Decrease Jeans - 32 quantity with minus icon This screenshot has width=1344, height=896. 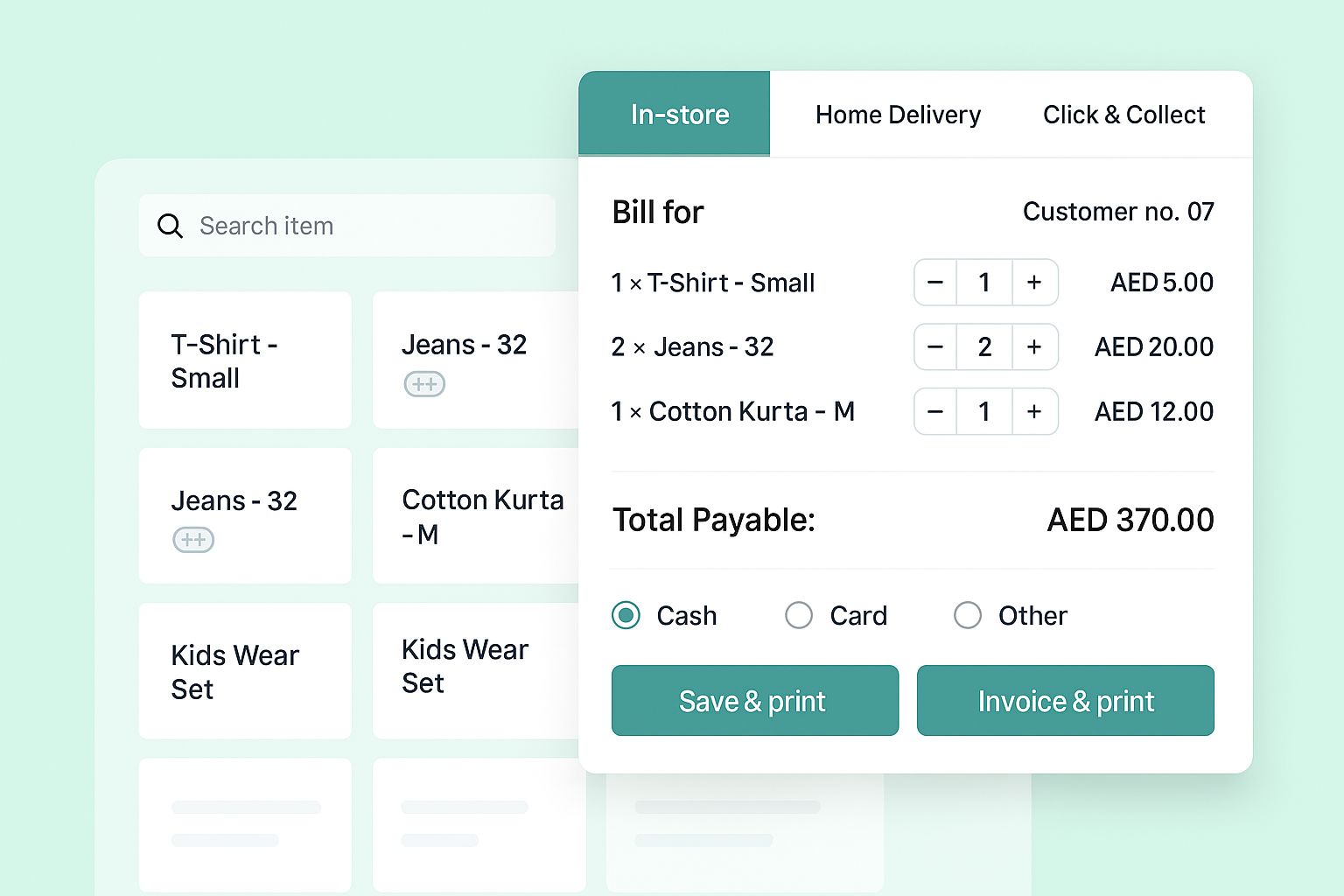click(935, 346)
